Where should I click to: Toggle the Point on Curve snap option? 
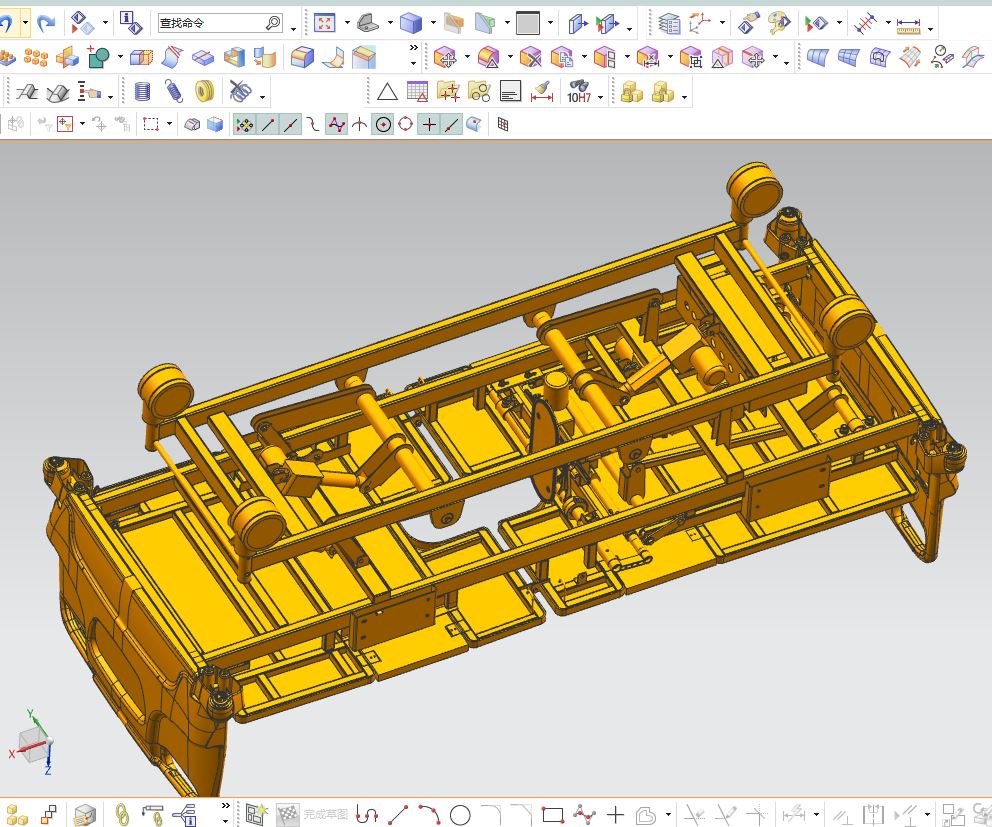point(451,125)
